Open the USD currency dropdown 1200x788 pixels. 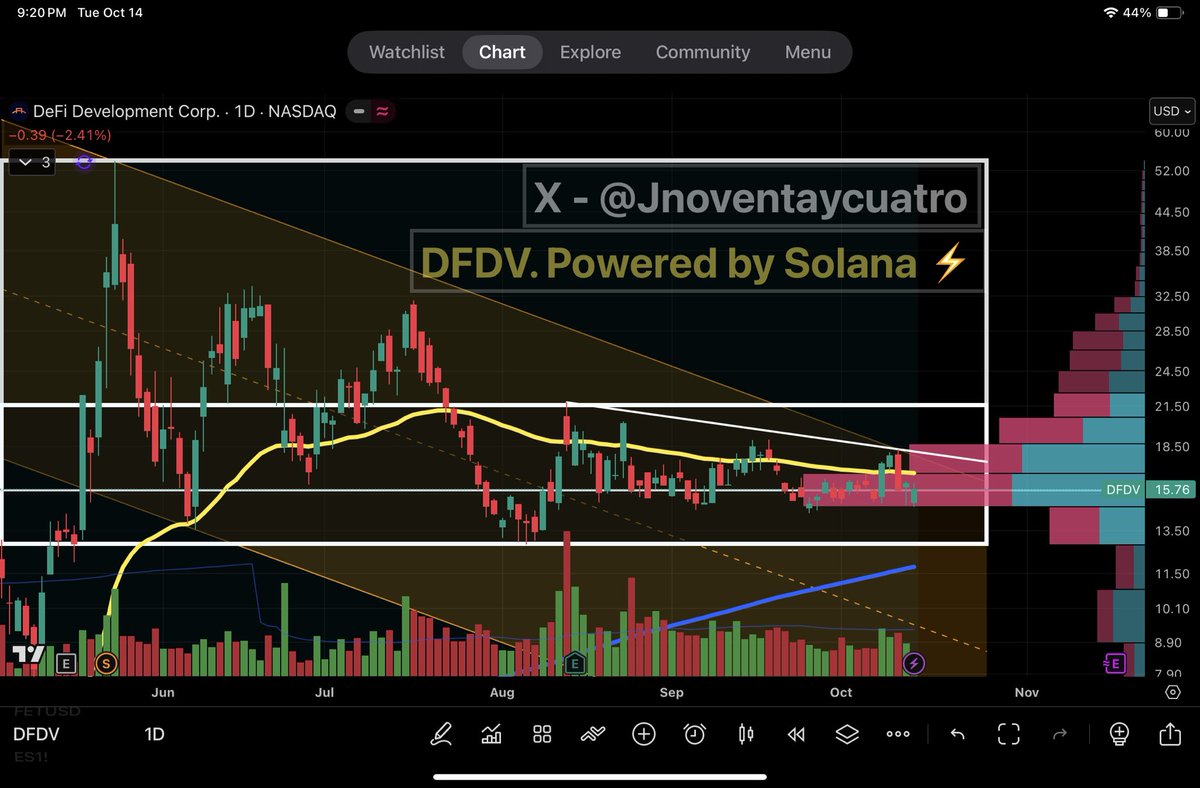coord(1172,111)
